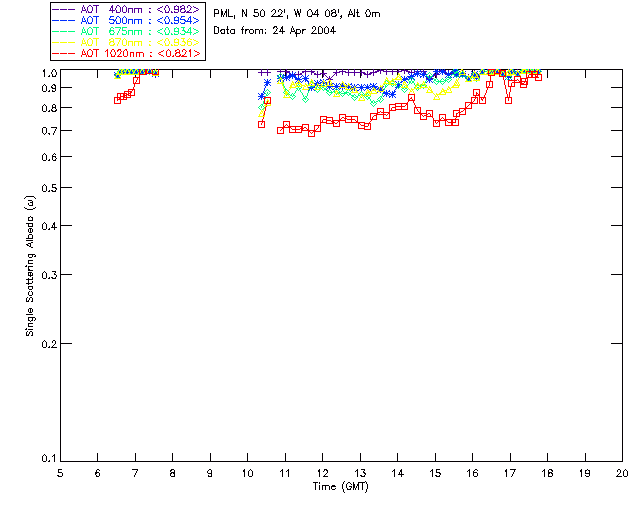This screenshot has width=640, height=512.
Task: Click the x-axis tick label 20
Action: tap(622, 473)
